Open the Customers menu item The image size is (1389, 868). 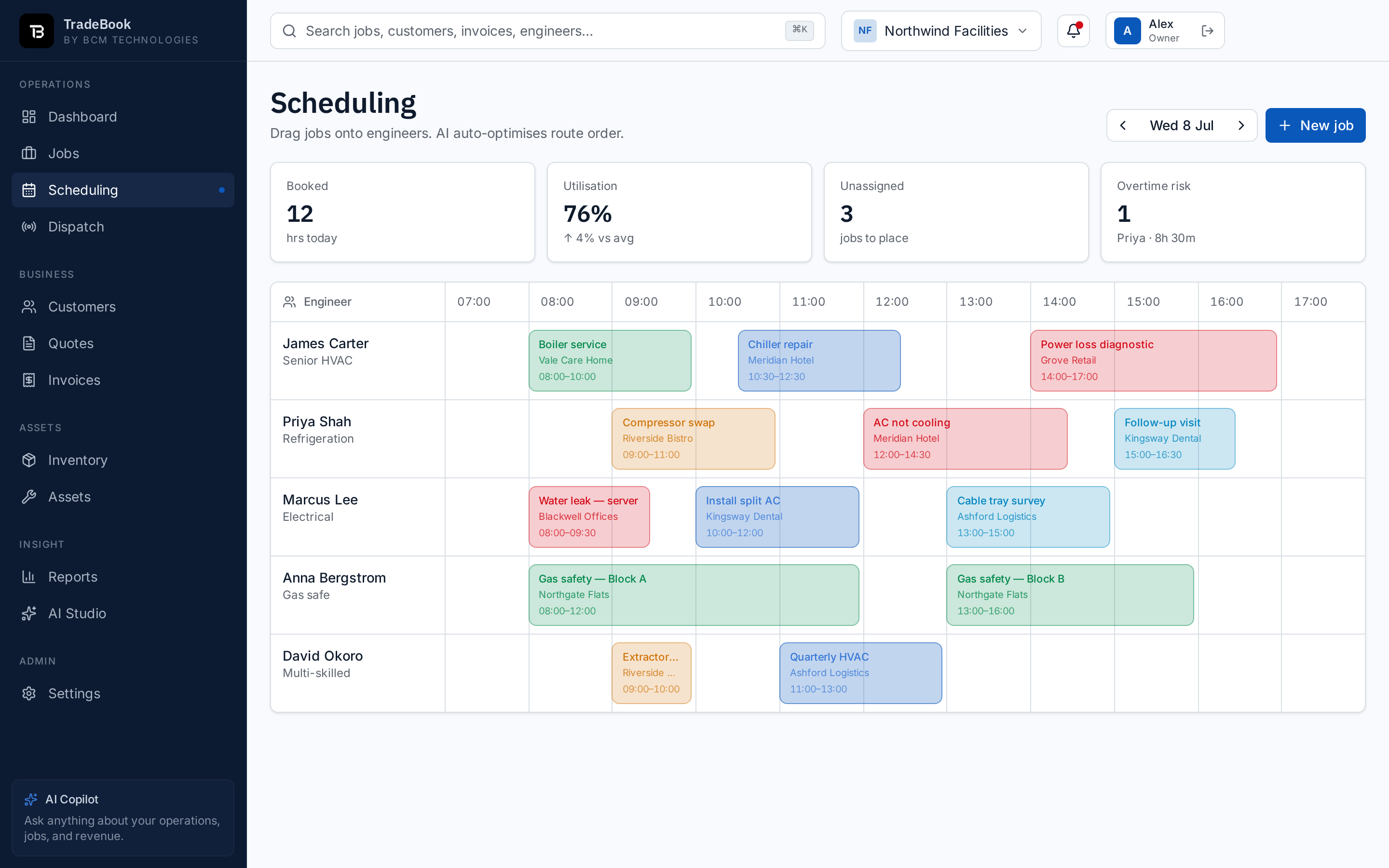[x=123, y=307]
